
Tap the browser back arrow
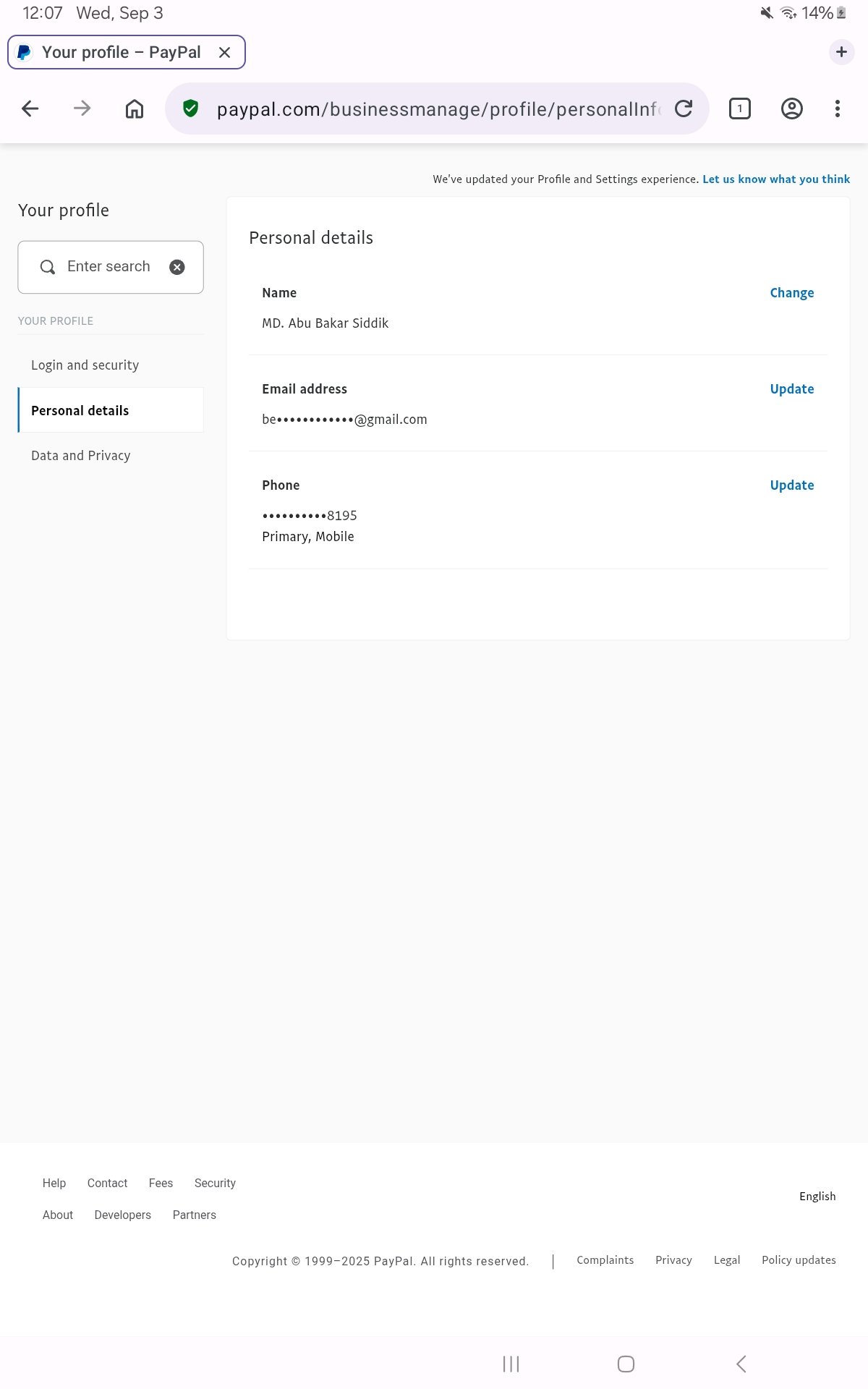coord(30,109)
